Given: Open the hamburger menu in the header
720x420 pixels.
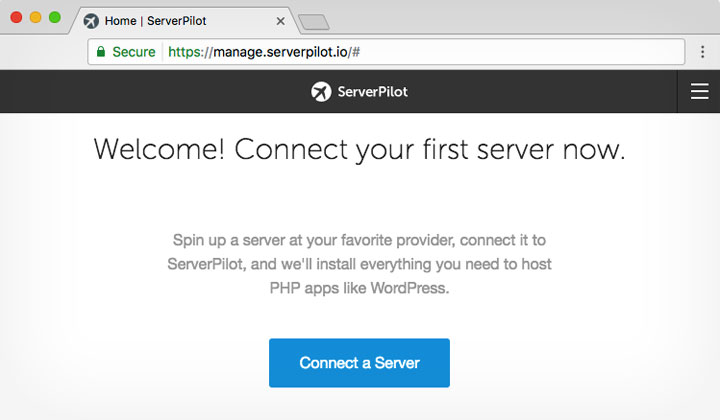Looking at the screenshot, I should point(699,91).
